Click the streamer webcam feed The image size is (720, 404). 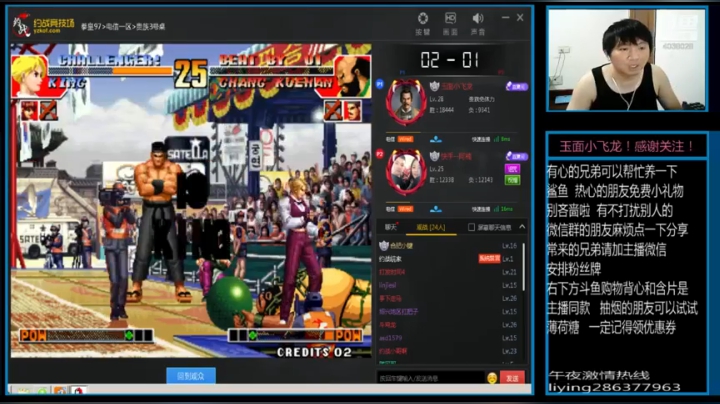(x=627, y=60)
